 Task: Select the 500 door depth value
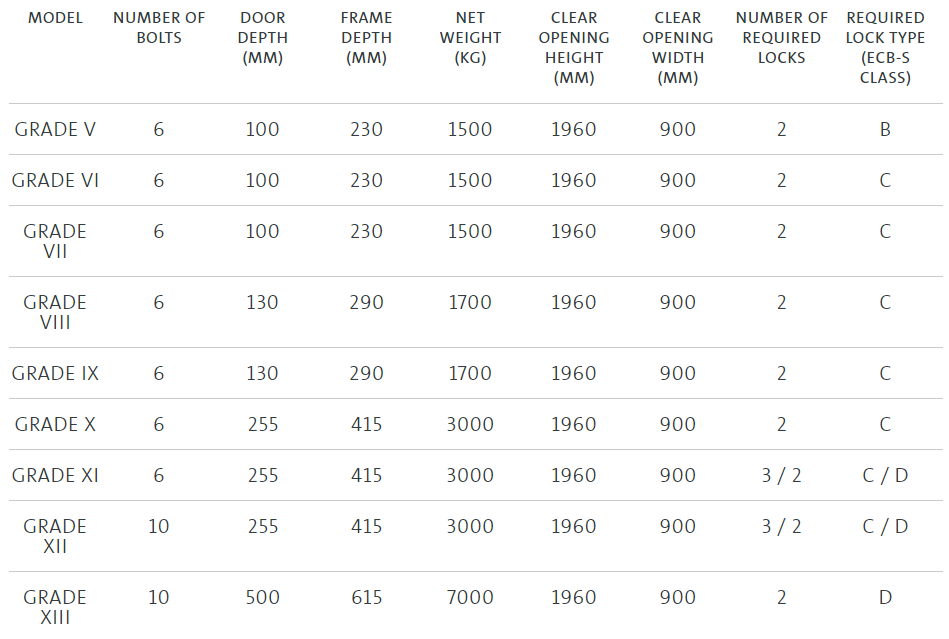pos(263,597)
